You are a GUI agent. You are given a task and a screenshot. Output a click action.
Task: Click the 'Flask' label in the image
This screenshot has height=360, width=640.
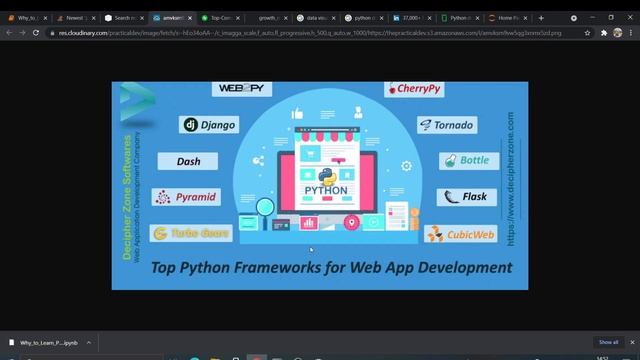[x=467, y=197]
